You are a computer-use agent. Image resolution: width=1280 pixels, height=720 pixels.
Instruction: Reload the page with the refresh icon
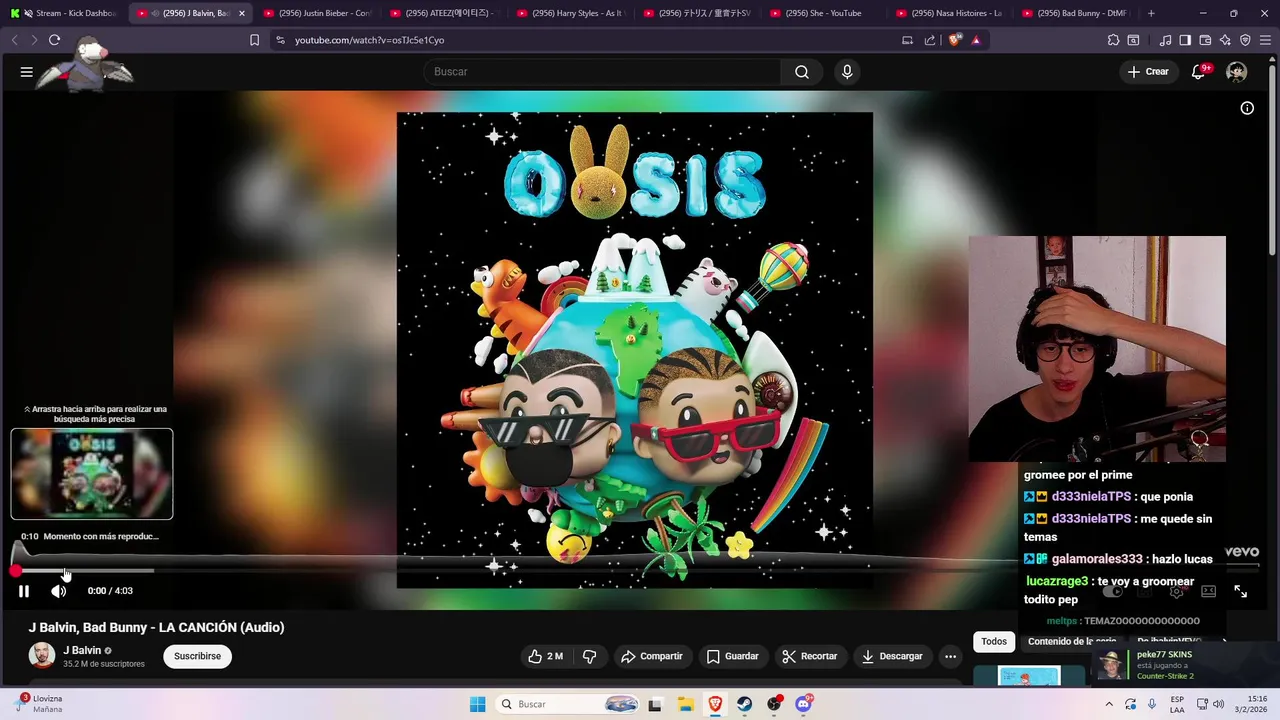[x=54, y=40]
